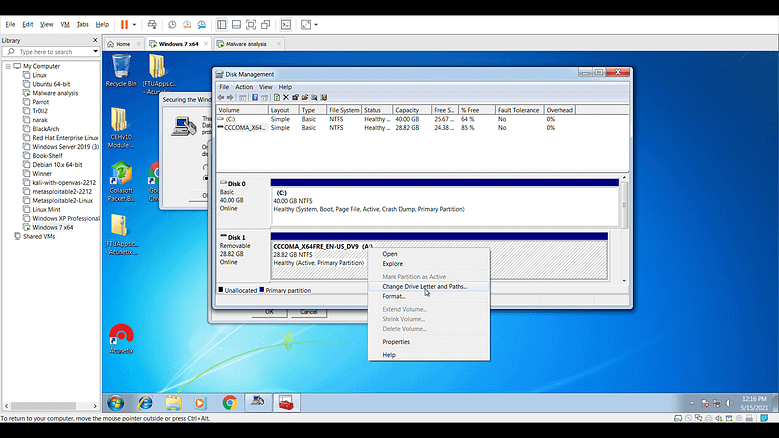Enter full screen mode
This screenshot has height=438, width=779.
(251, 24)
